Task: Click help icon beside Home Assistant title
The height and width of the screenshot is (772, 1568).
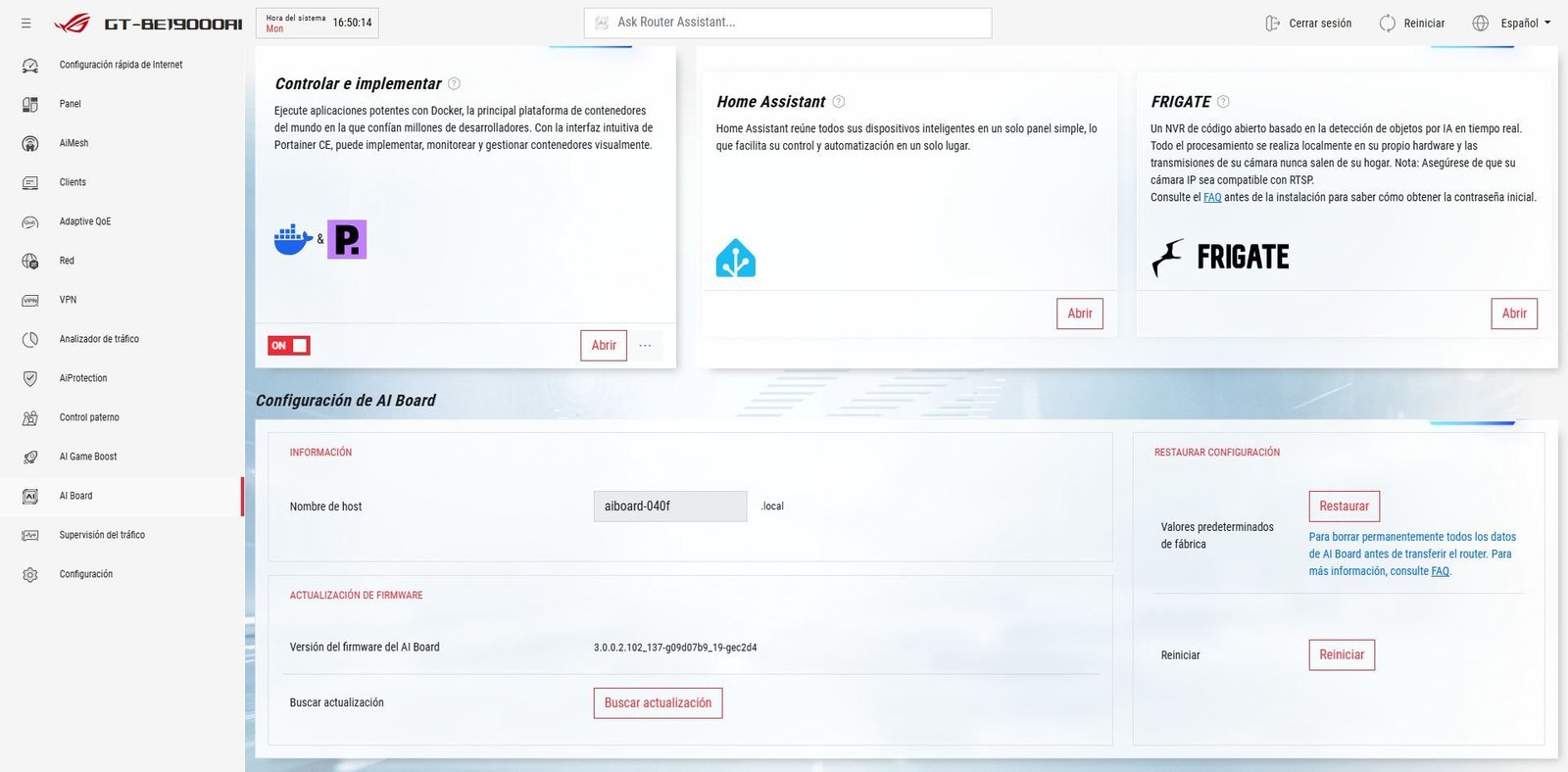Action: tap(839, 102)
